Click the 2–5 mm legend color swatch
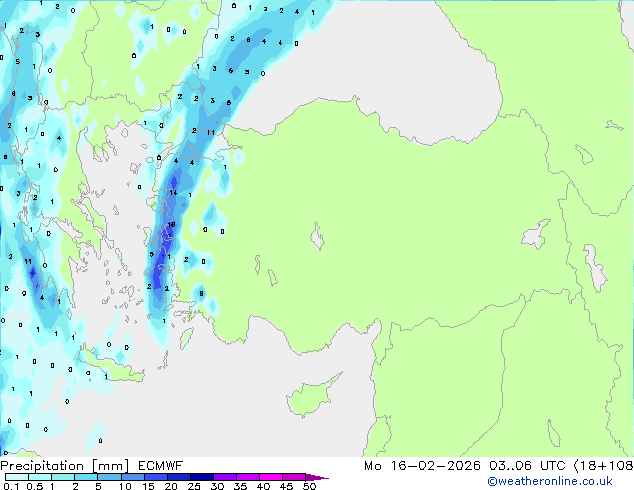 86,477
